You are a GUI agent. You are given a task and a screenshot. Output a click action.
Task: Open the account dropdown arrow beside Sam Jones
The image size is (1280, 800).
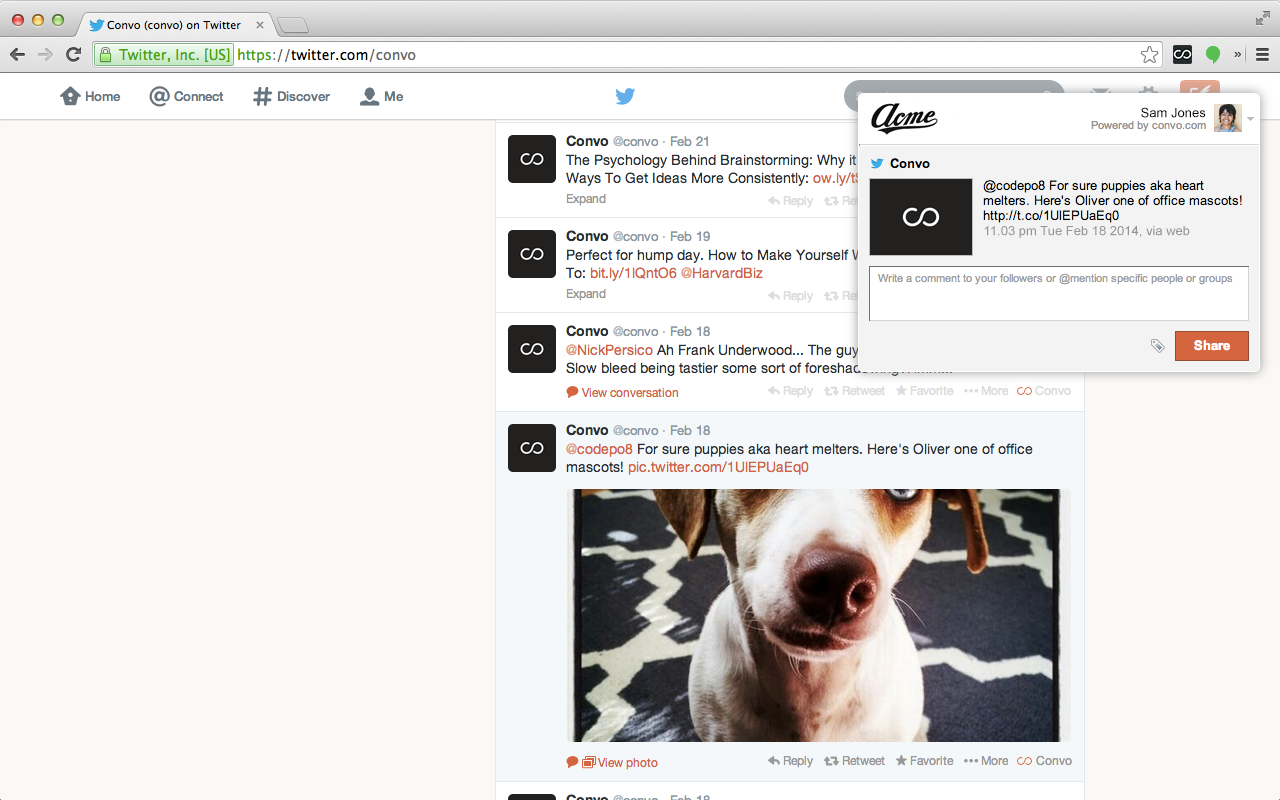[x=1250, y=119]
